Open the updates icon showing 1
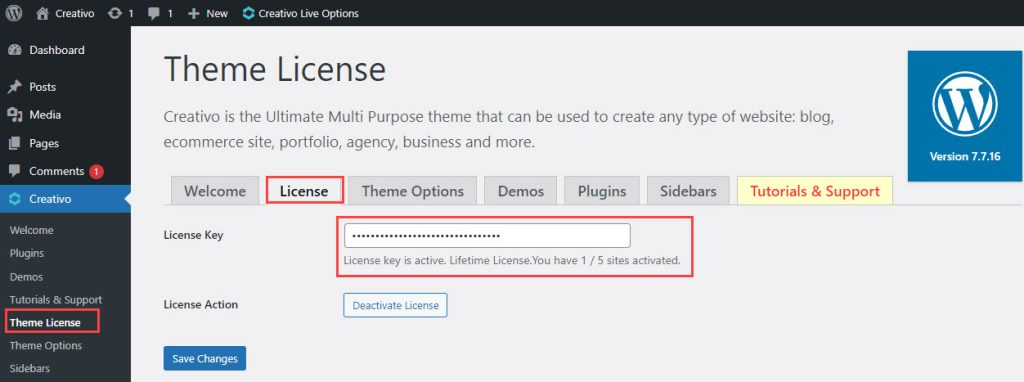This screenshot has height=382, width=1024. coord(115,13)
